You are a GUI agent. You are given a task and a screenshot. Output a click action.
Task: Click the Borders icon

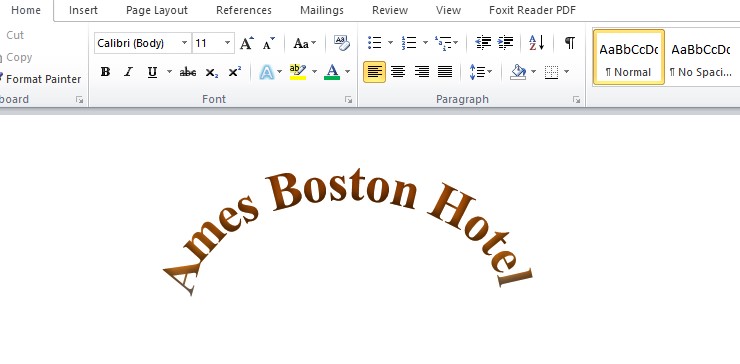coord(551,72)
